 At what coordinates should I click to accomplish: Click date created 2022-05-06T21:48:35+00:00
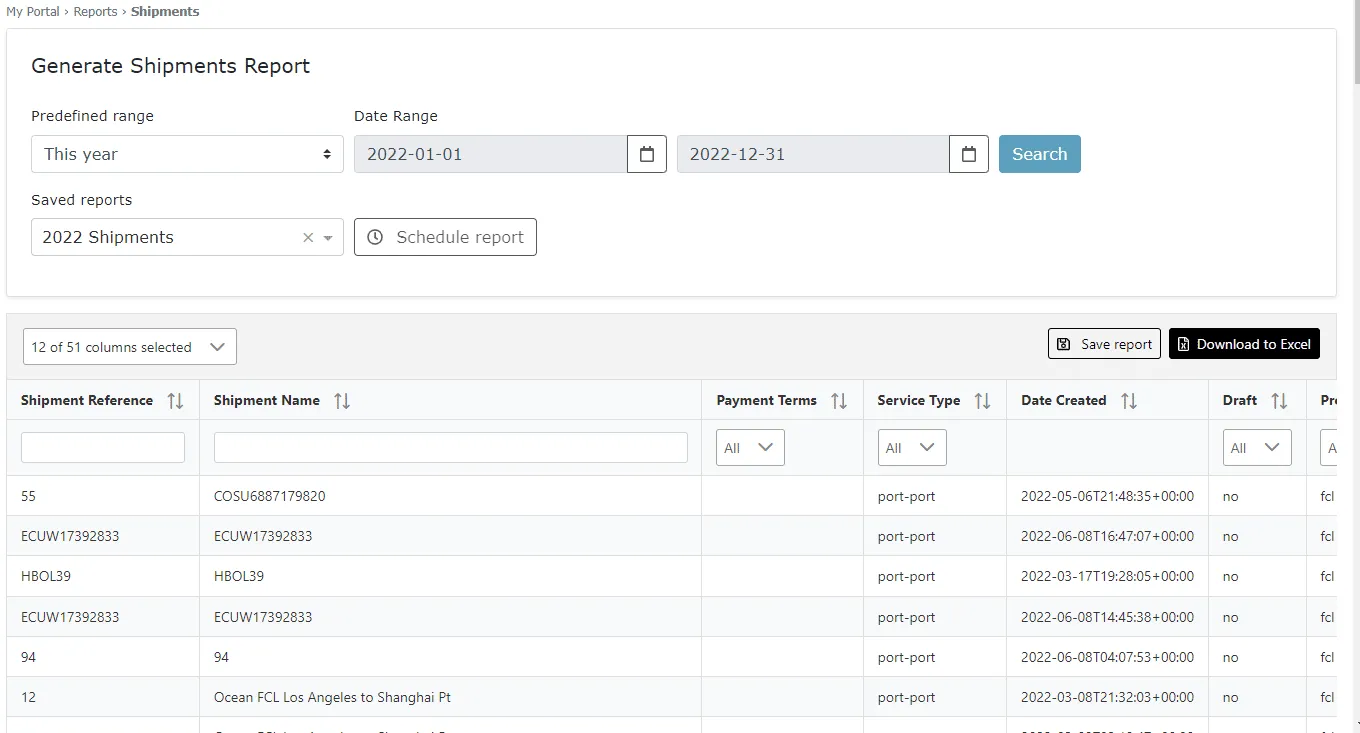pos(1107,496)
